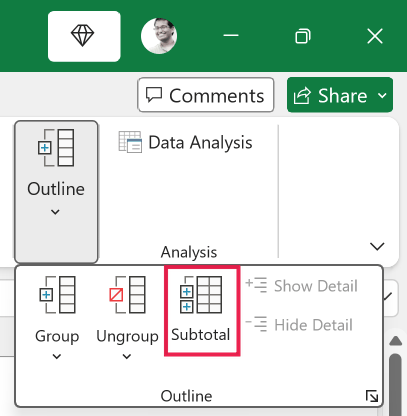Click the Group rows icon

click(x=57, y=295)
